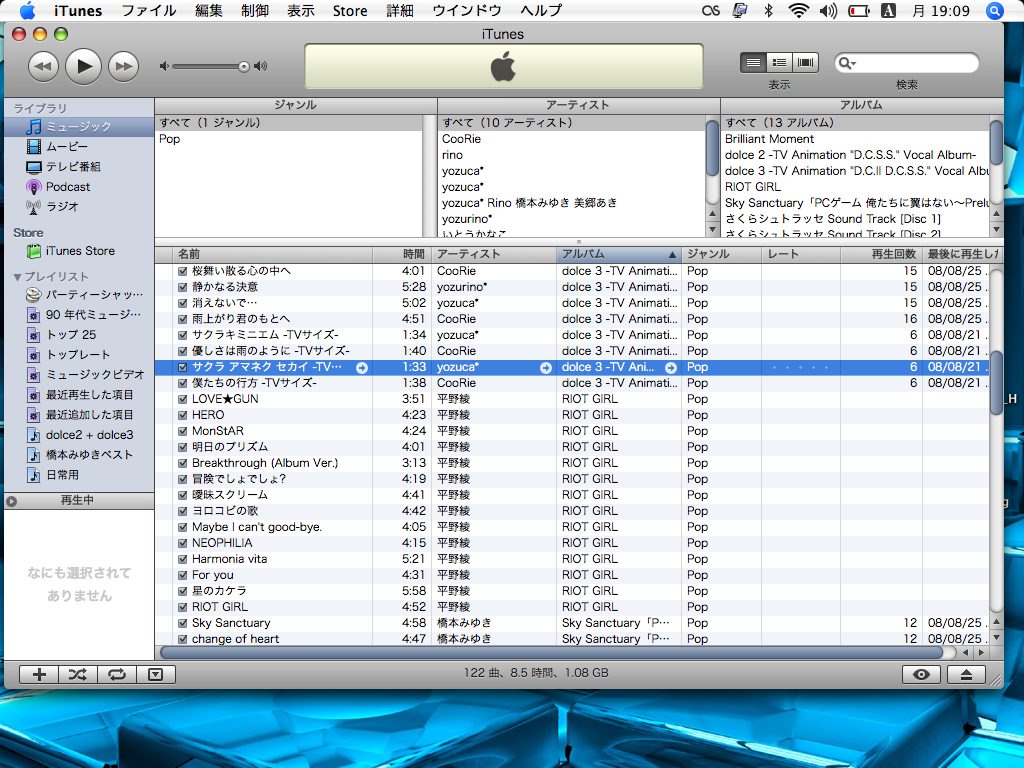Select 最近追加した項目 smart playlist
The width and height of the screenshot is (1024, 768).
[x=78, y=415]
